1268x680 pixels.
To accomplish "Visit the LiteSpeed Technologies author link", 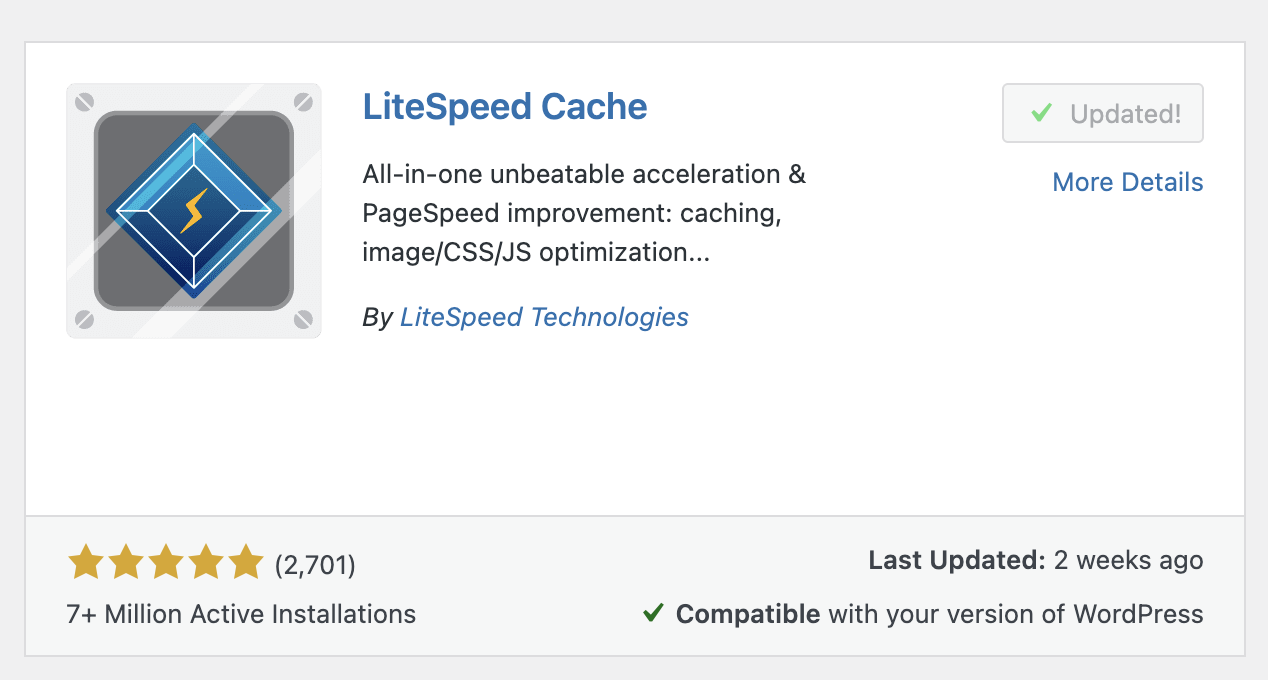I will coord(544,317).
